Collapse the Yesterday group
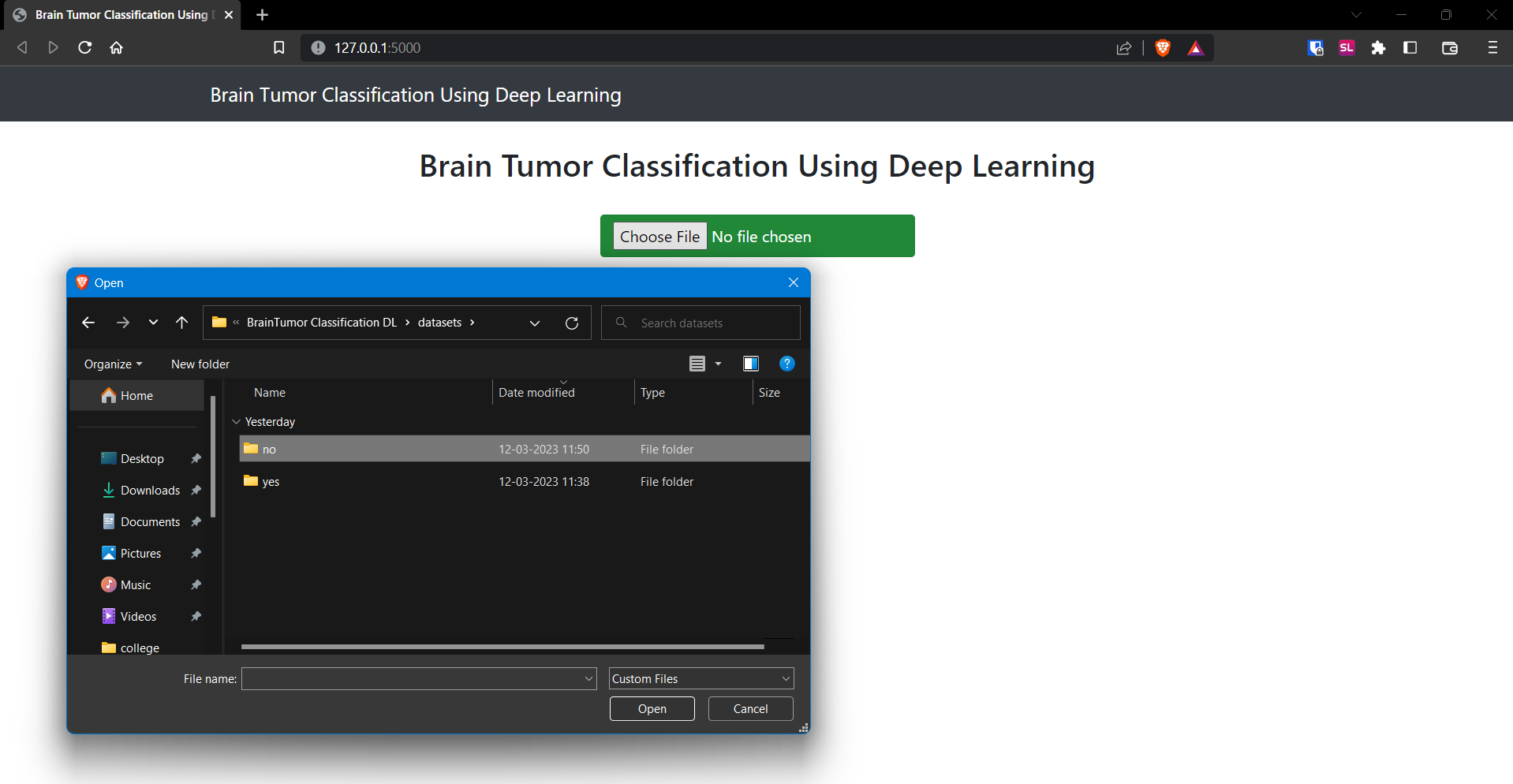This screenshot has height=784, width=1513. pos(236,421)
